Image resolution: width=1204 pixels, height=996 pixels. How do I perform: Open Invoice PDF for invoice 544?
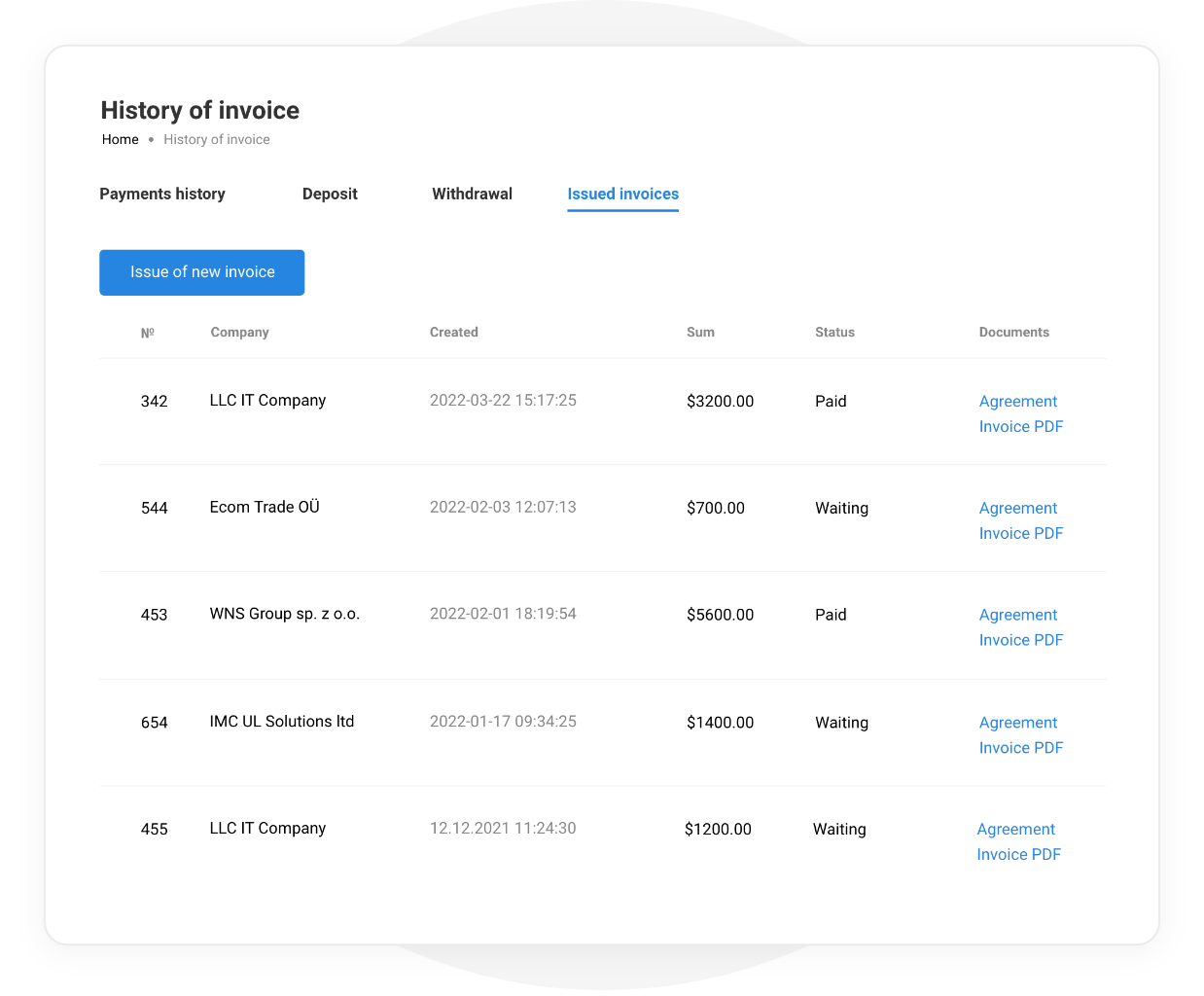tap(1020, 533)
